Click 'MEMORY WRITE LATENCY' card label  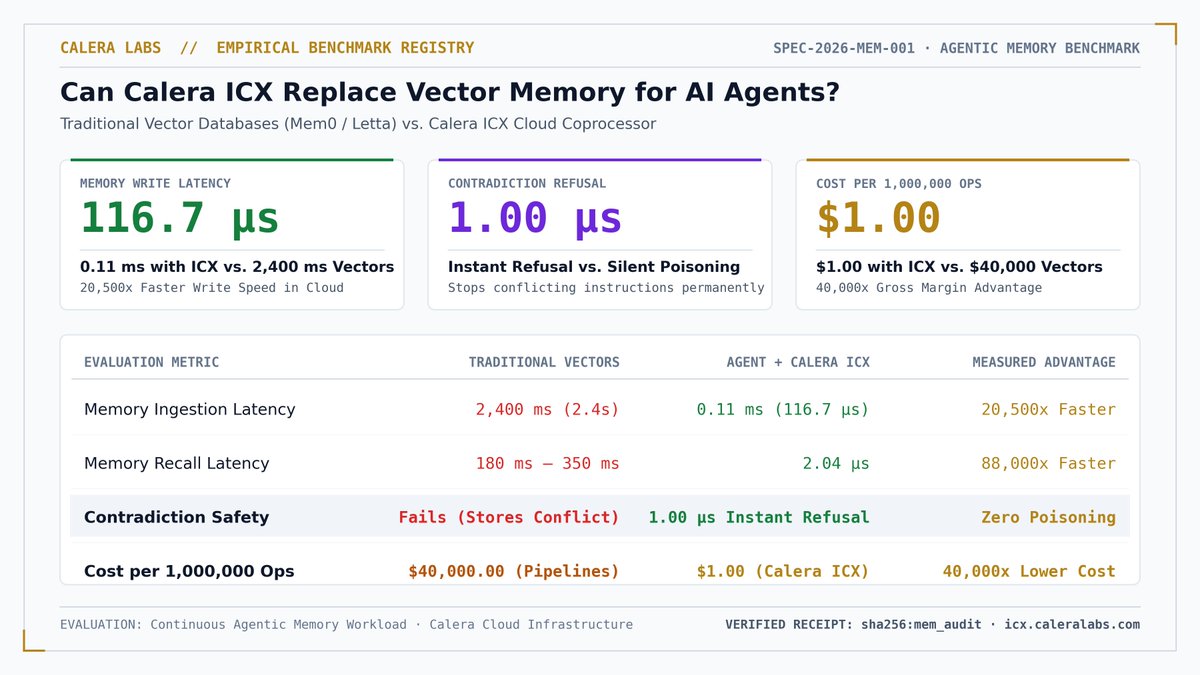(155, 184)
